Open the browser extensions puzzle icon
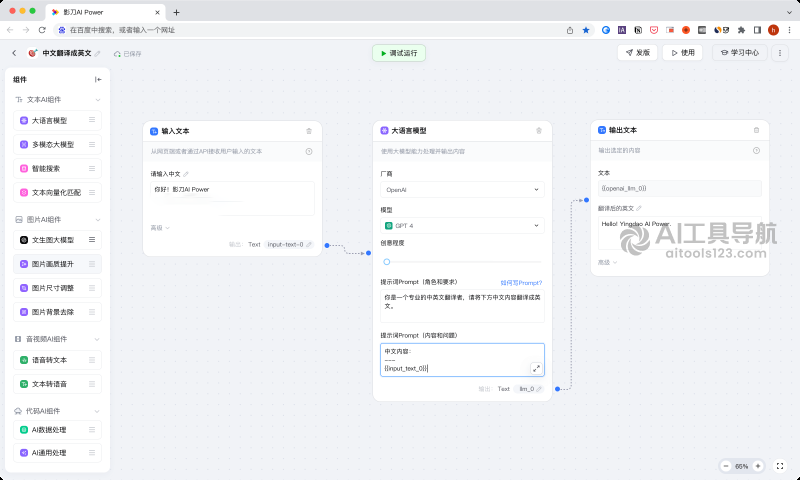The image size is (800, 480). pyautogui.click(x=741, y=30)
